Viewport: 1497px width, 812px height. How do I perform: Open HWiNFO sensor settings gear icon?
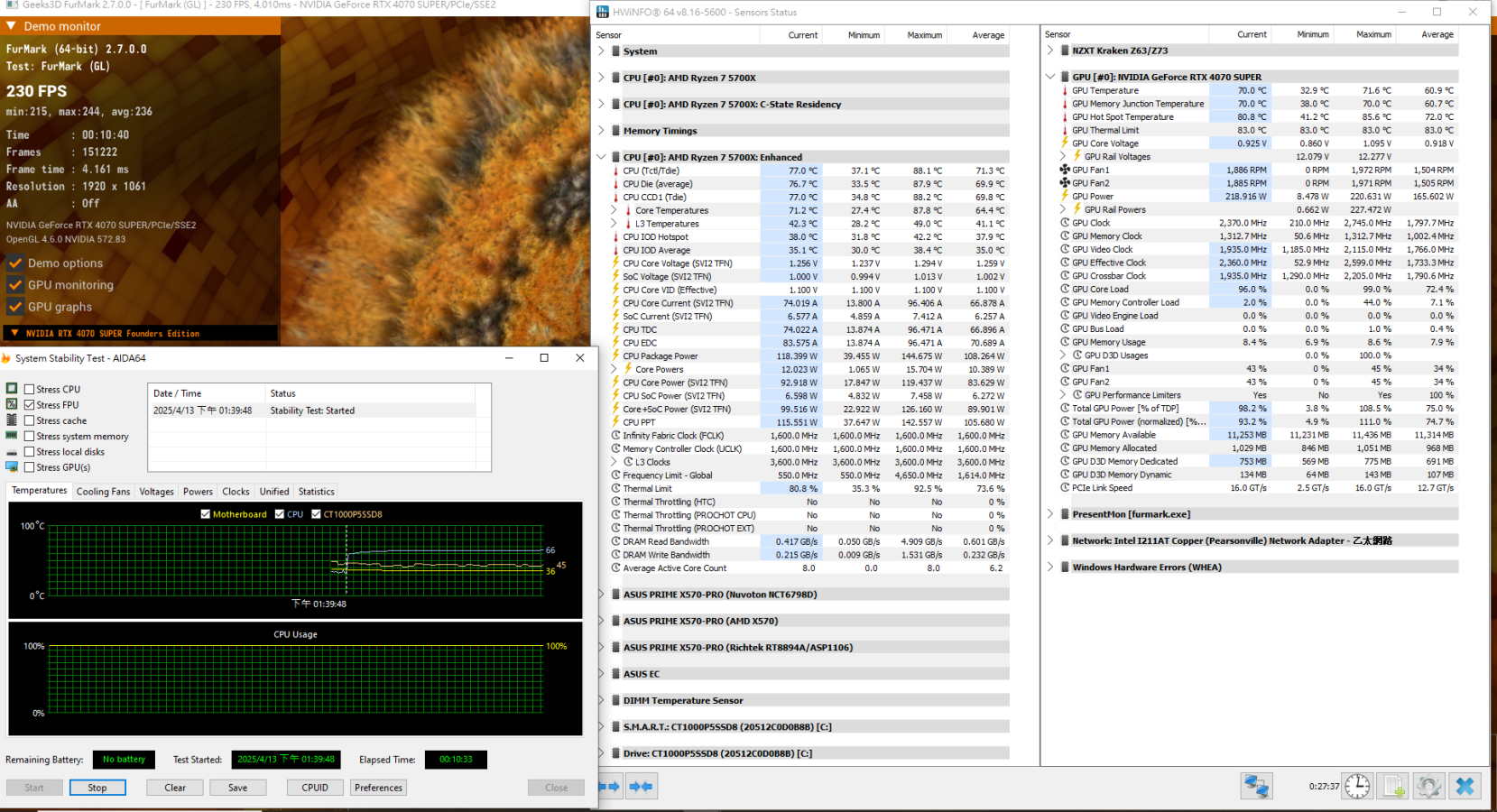[x=1428, y=787]
